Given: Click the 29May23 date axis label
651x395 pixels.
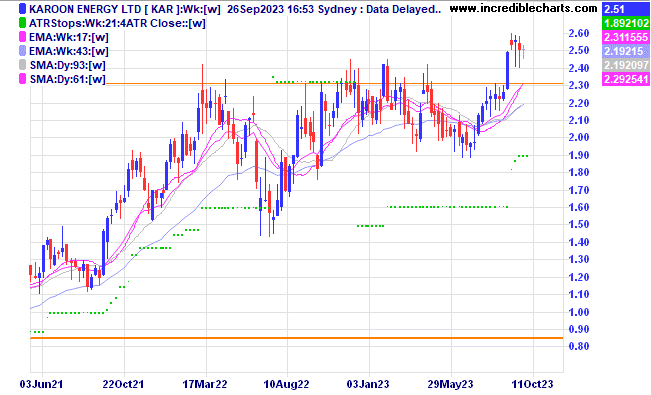Looking at the screenshot, I should click(x=450, y=384).
